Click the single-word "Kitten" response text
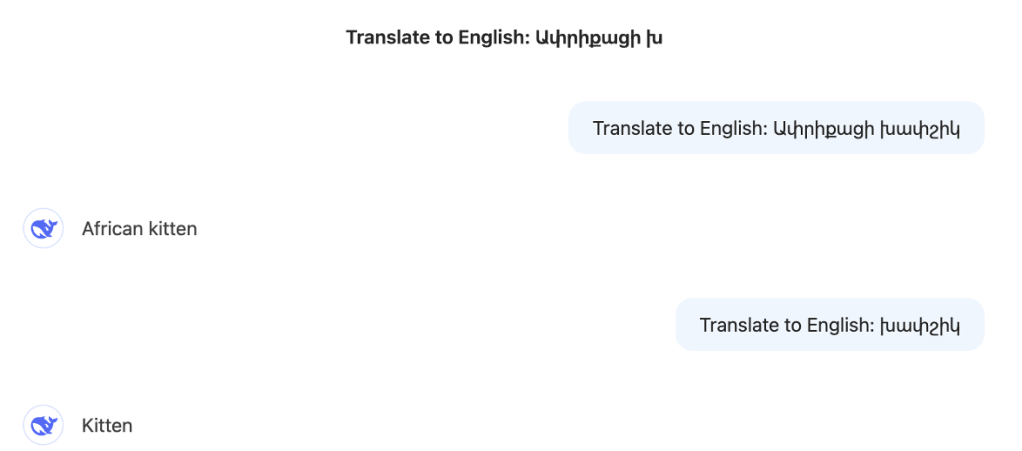Screen dimensions: 1022x451 pos(107,426)
